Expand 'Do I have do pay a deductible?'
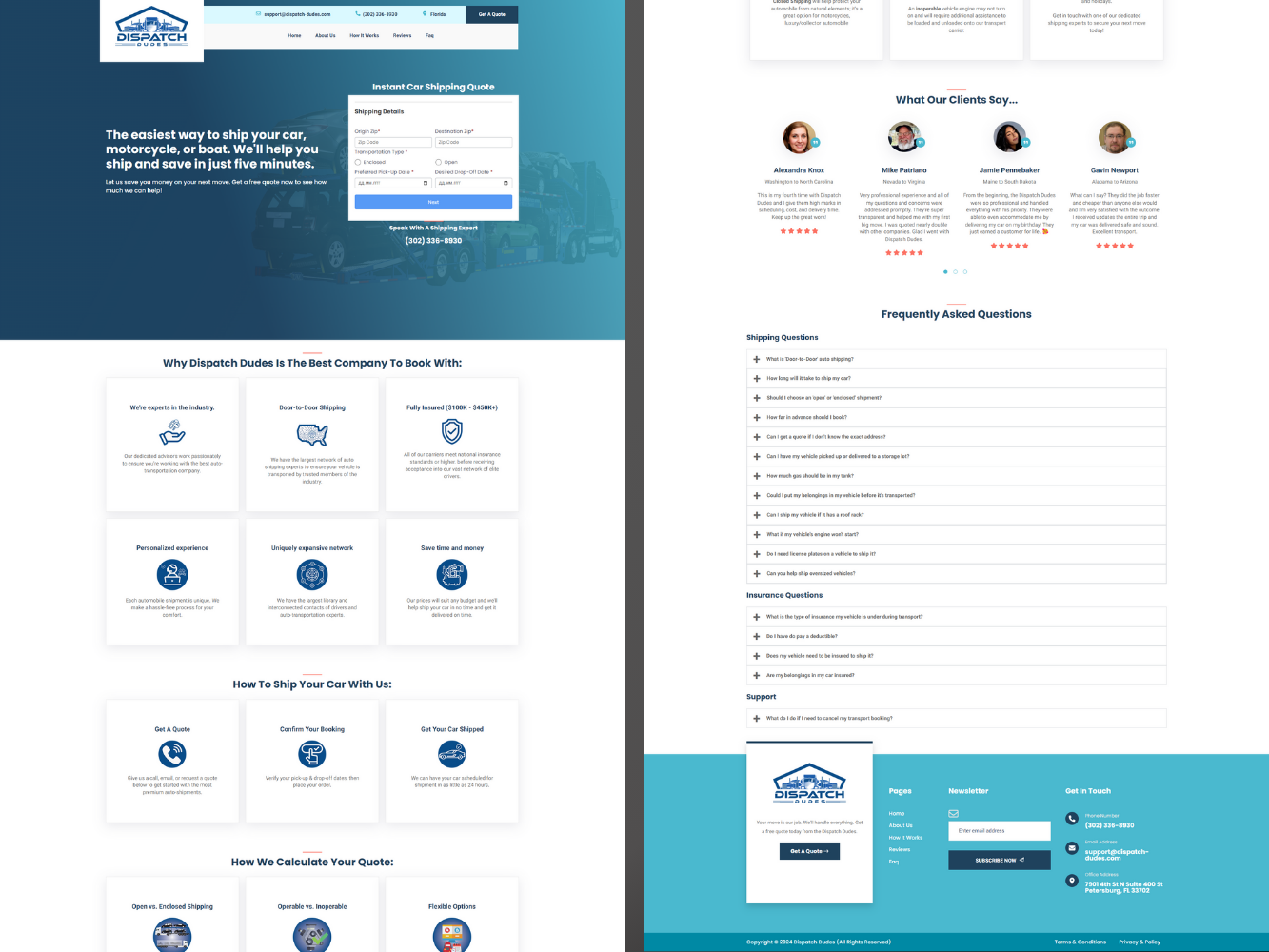Image resolution: width=1269 pixels, height=952 pixels. (956, 636)
